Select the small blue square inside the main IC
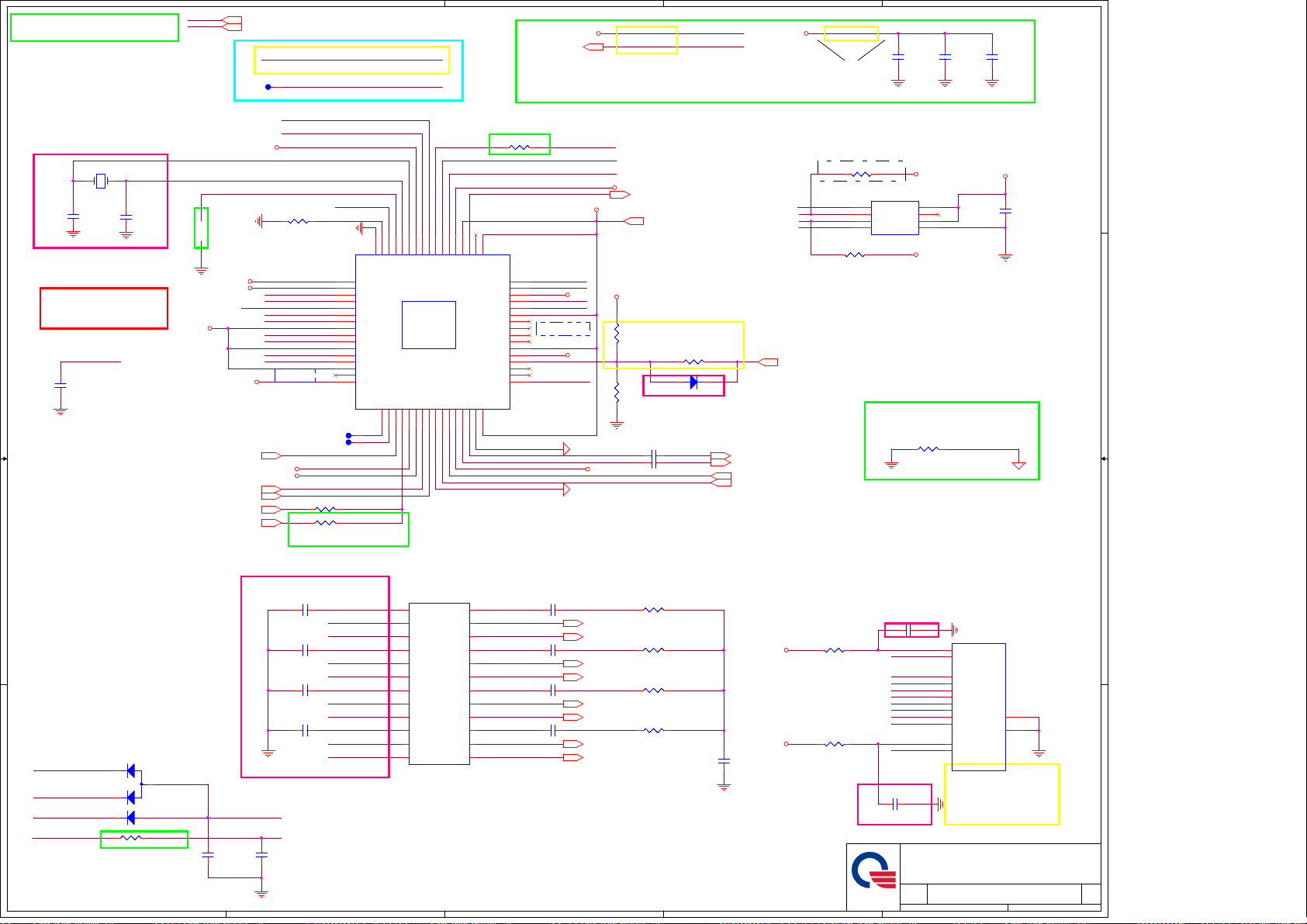The width and height of the screenshot is (1307, 924). tap(429, 325)
